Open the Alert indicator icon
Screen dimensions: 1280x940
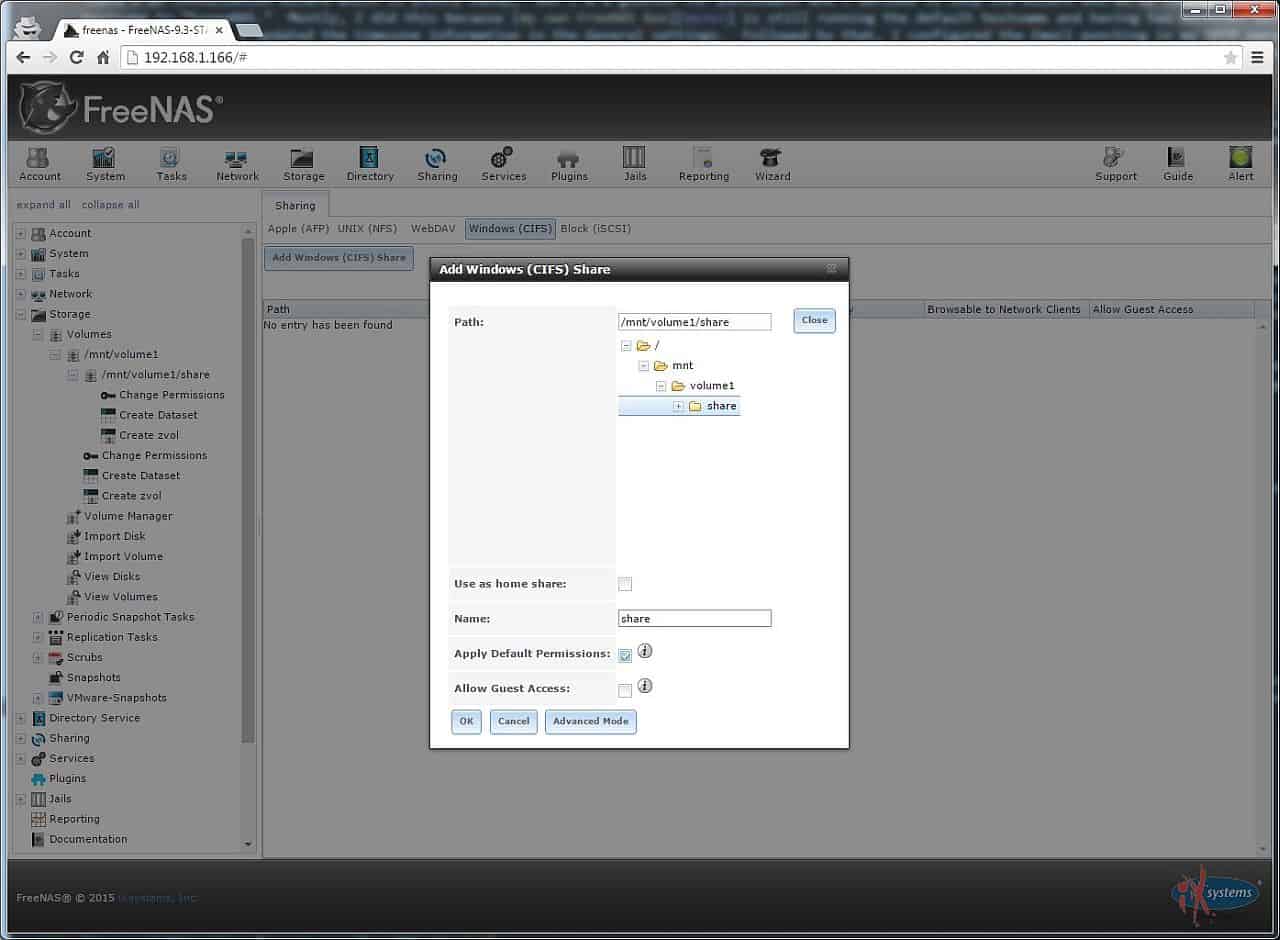pyautogui.click(x=1241, y=164)
